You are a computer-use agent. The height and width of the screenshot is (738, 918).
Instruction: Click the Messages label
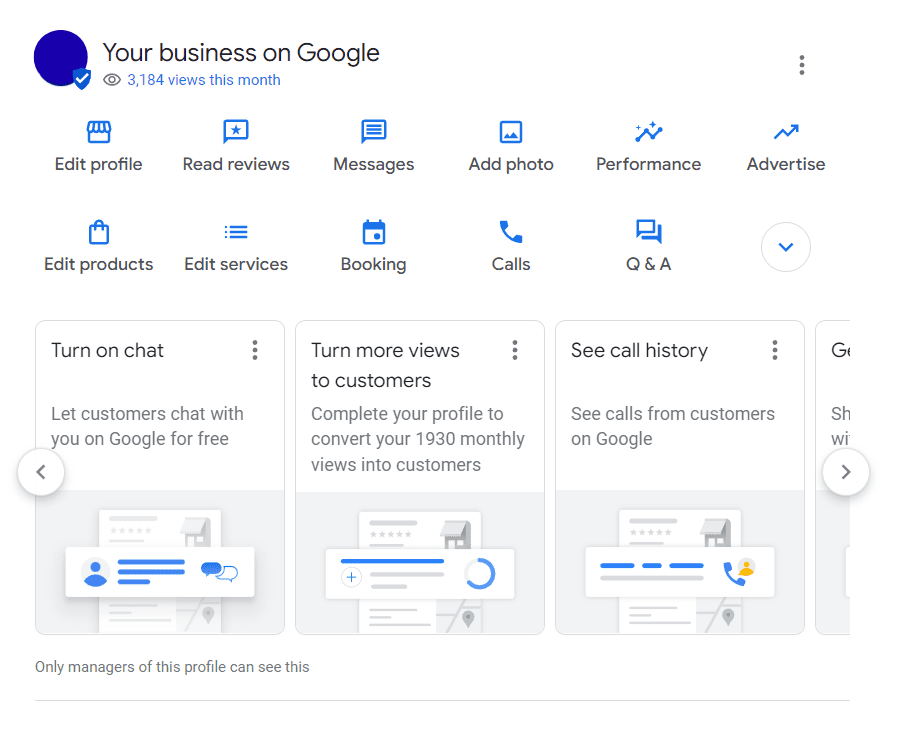[374, 164]
